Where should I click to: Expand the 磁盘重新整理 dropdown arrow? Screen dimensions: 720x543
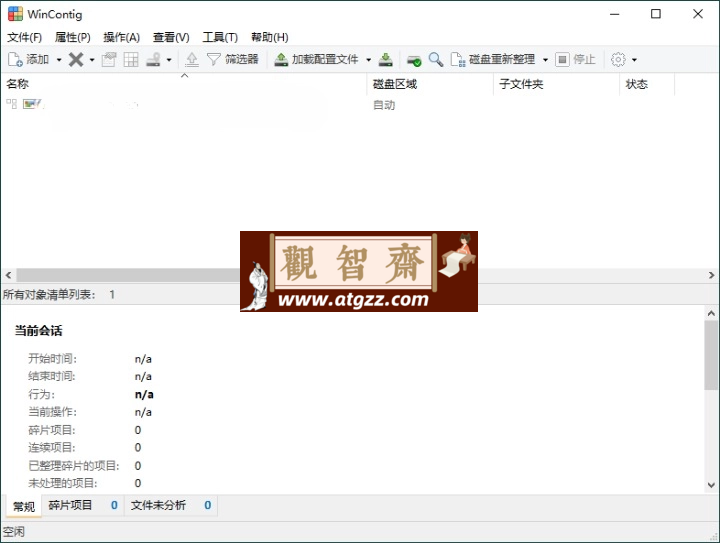546,60
